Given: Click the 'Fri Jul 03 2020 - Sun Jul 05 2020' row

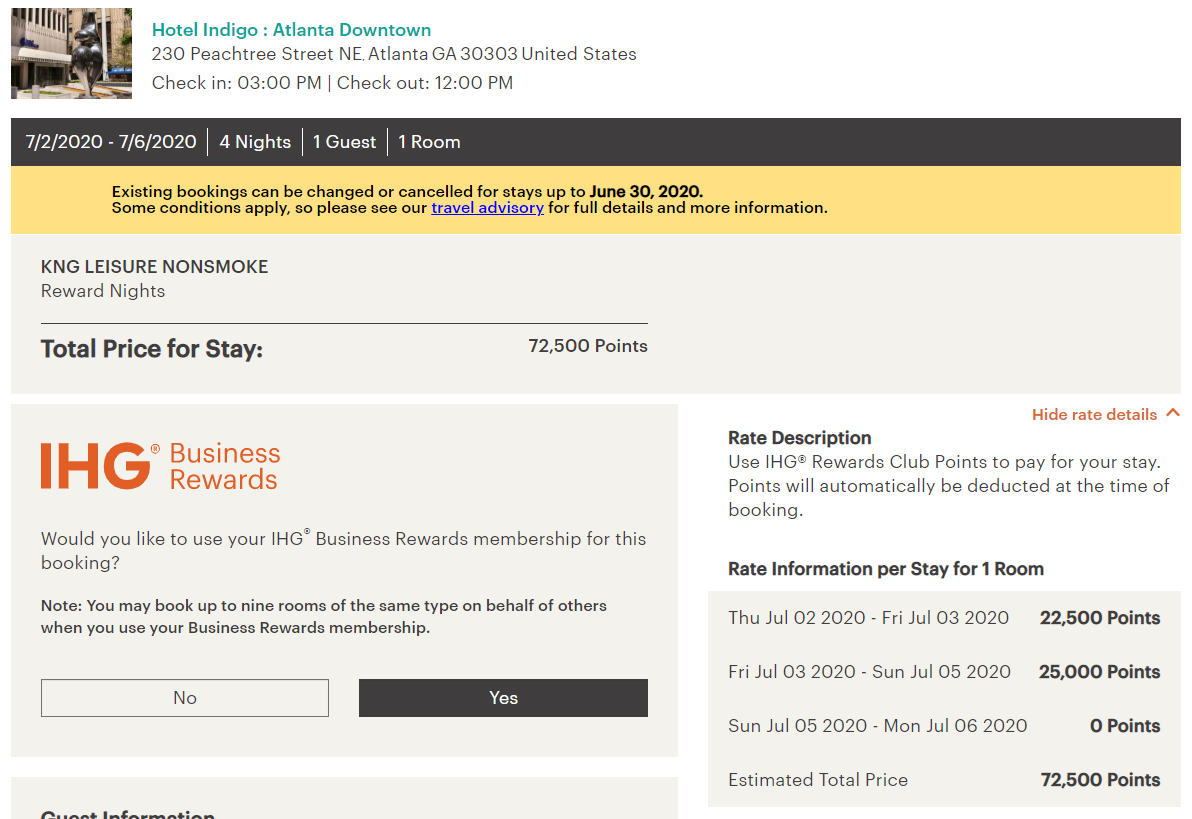Looking at the screenshot, I should coord(944,671).
